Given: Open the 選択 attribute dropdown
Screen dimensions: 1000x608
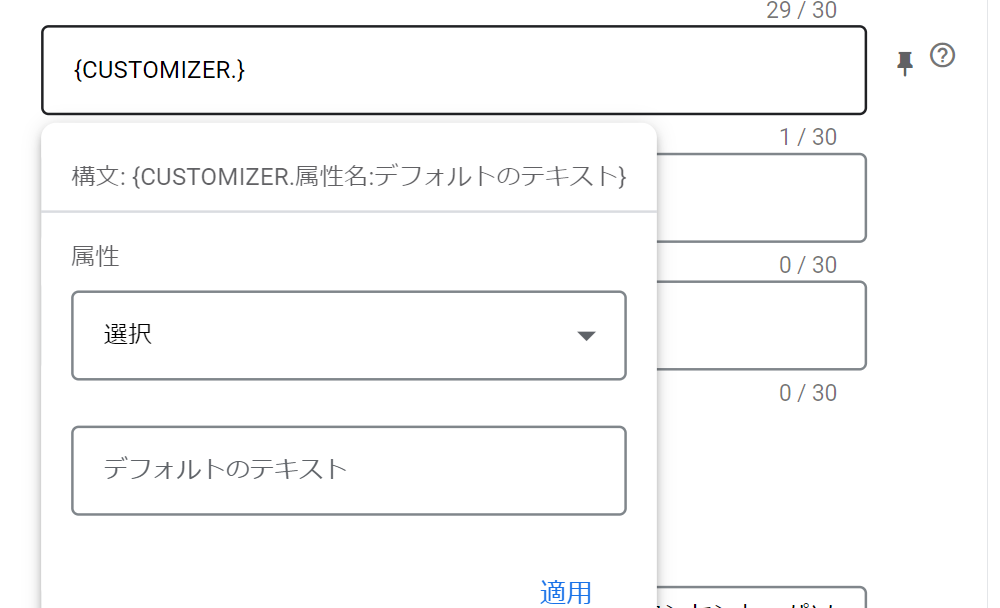Looking at the screenshot, I should pyautogui.click(x=348, y=336).
